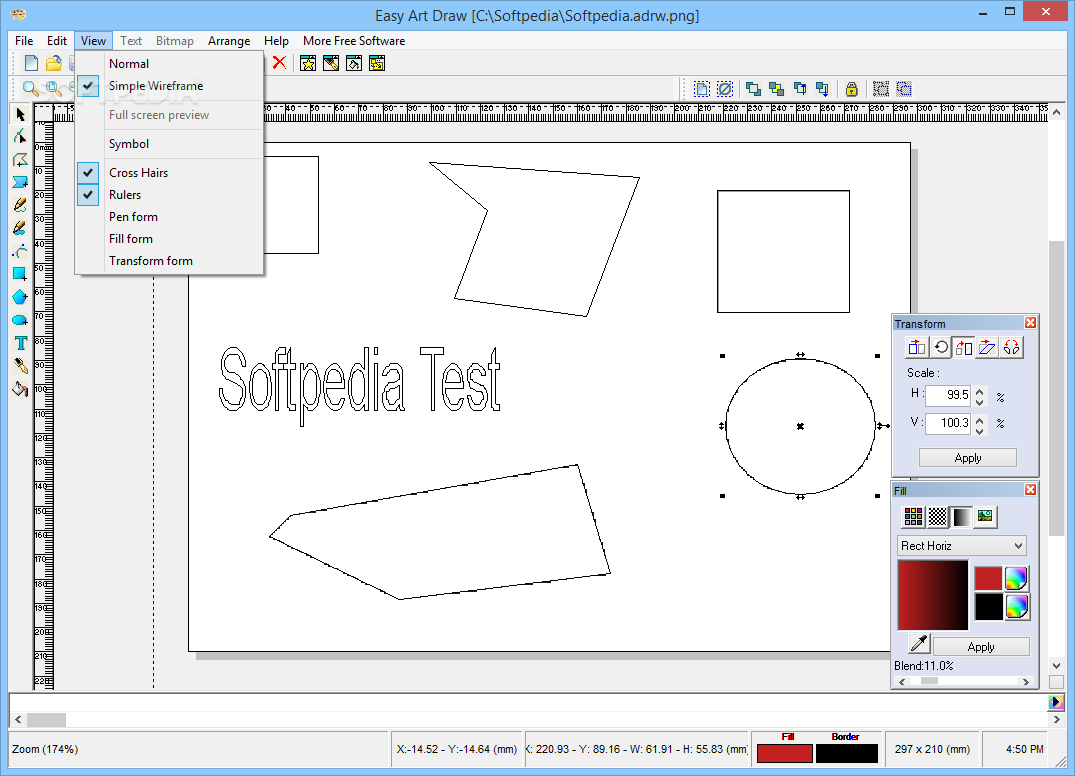This screenshot has height=776, width=1075.
Task: Click the move down one level icon
Action: (x=822, y=88)
